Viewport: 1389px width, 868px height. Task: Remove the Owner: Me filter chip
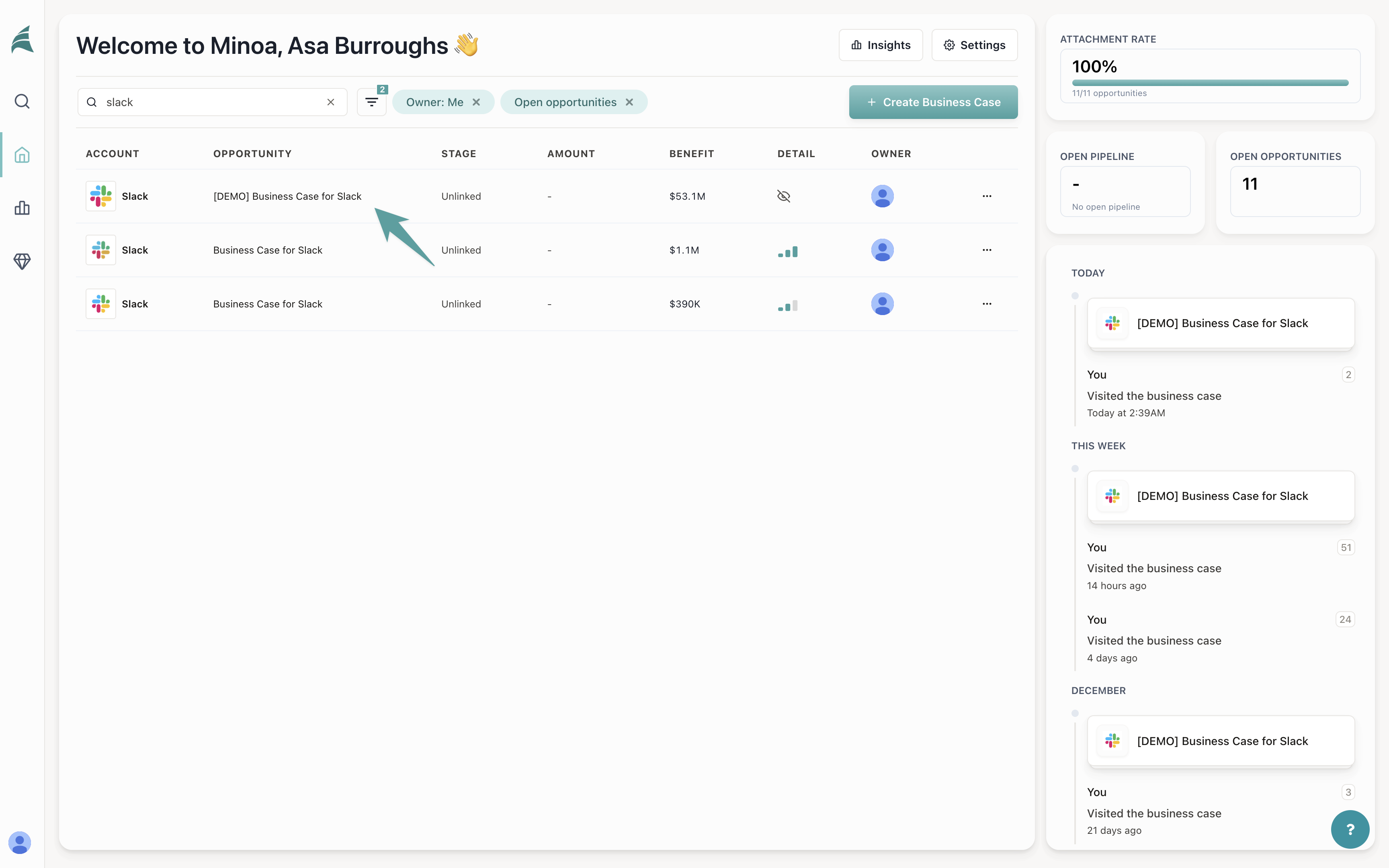coord(476,102)
